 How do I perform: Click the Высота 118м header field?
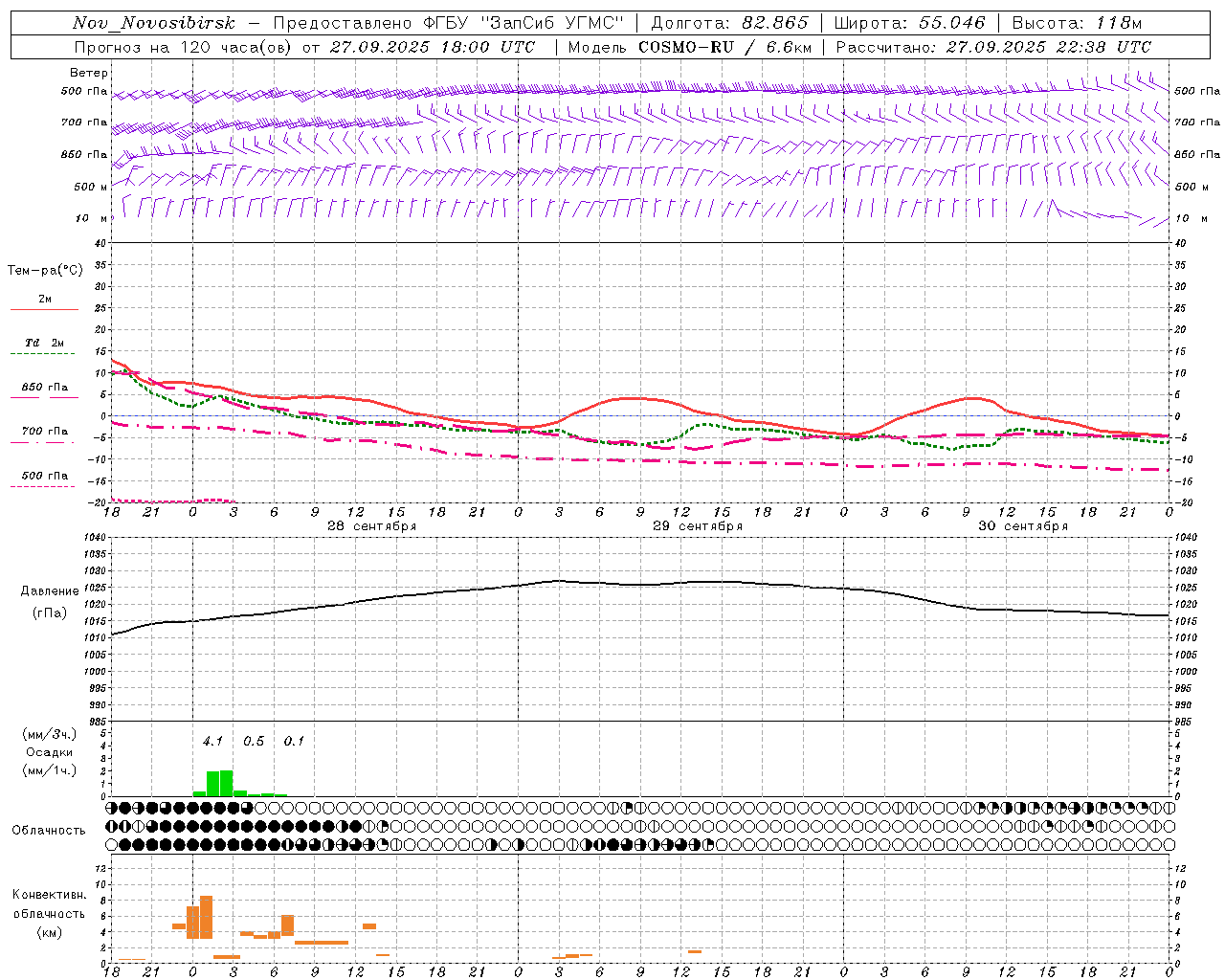click(1077, 23)
